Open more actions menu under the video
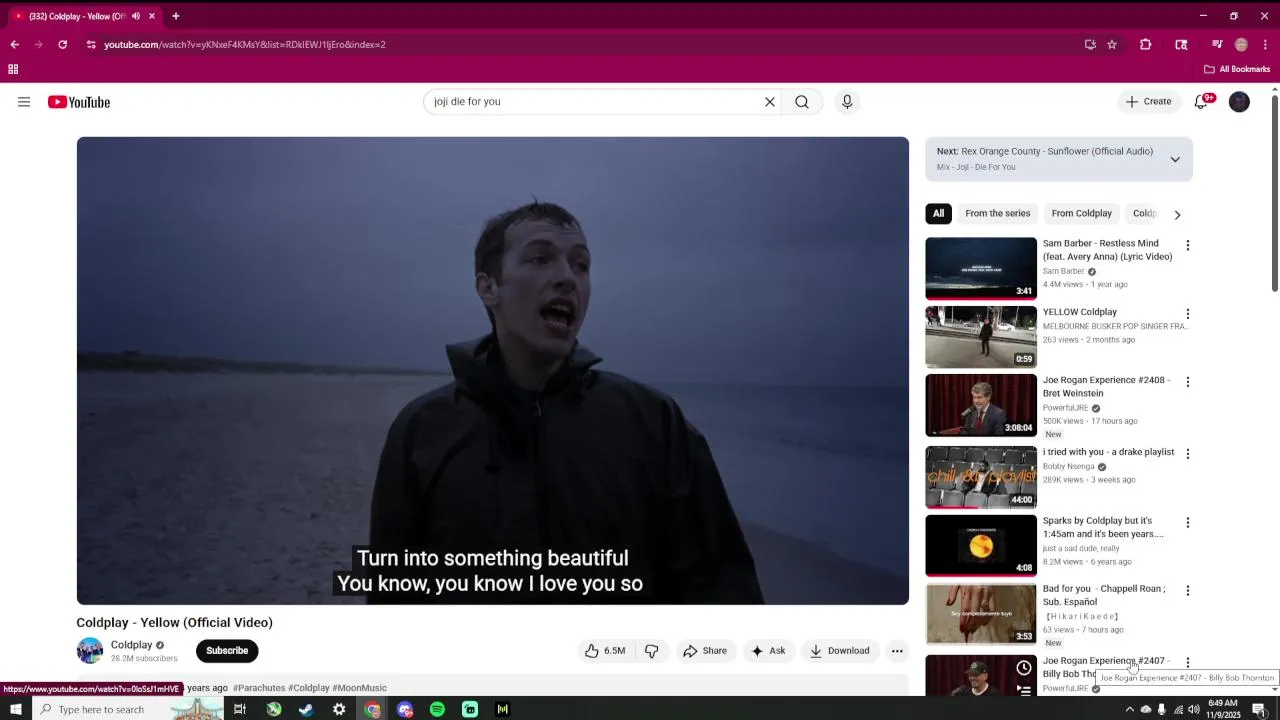 (897, 651)
